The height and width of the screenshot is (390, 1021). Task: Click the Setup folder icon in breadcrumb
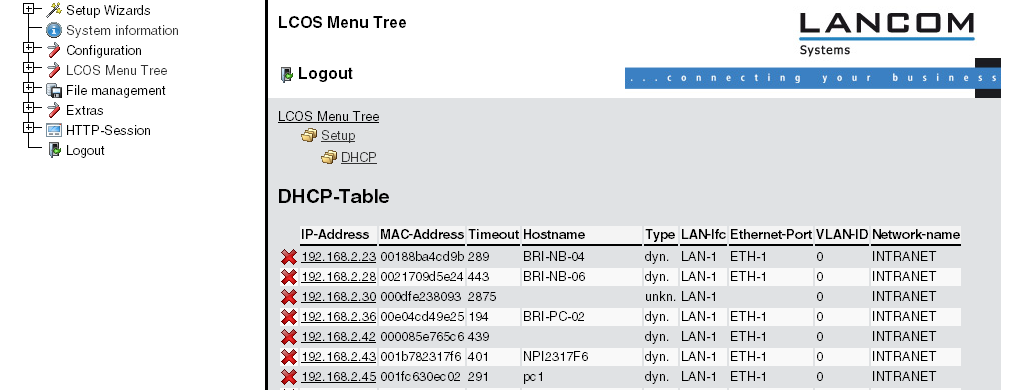coord(309,135)
